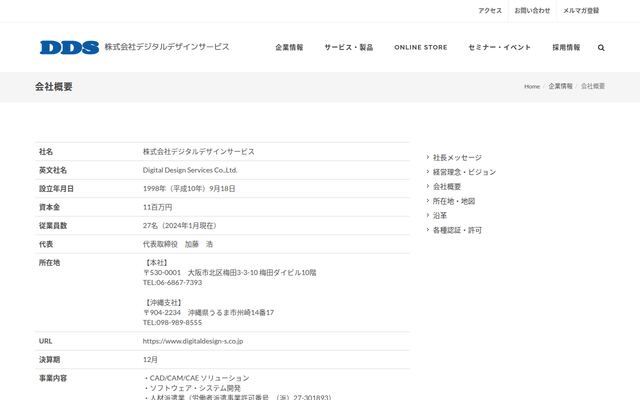The height and width of the screenshot is (400, 640).
Task: Click the 設立年月日 row label
Action: pyautogui.click(x=56, y=189)
